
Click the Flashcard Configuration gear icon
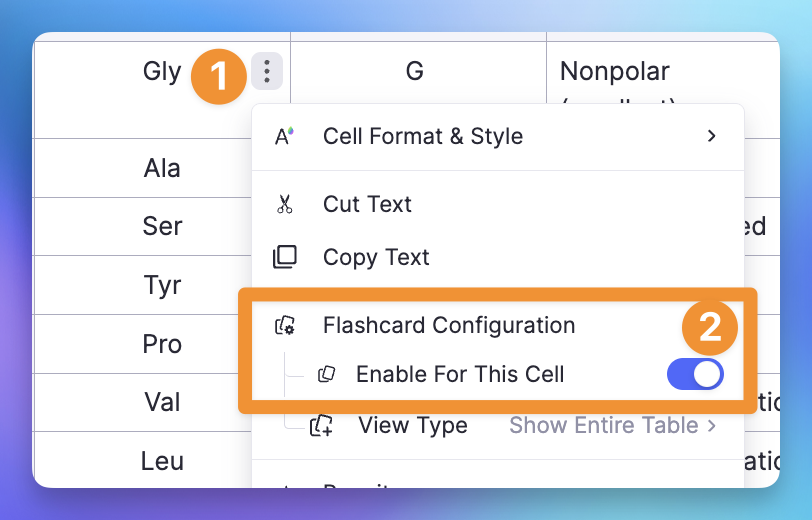coord(285,325)
